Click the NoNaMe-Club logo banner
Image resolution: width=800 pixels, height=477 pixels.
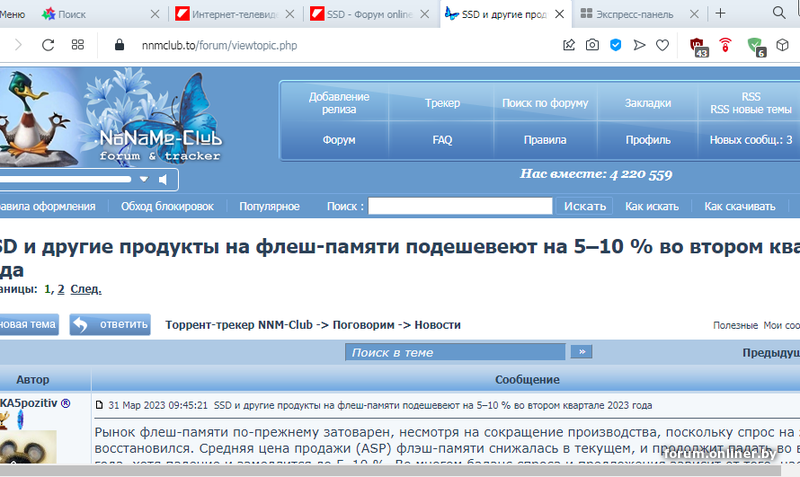click(x=111, y=118)
